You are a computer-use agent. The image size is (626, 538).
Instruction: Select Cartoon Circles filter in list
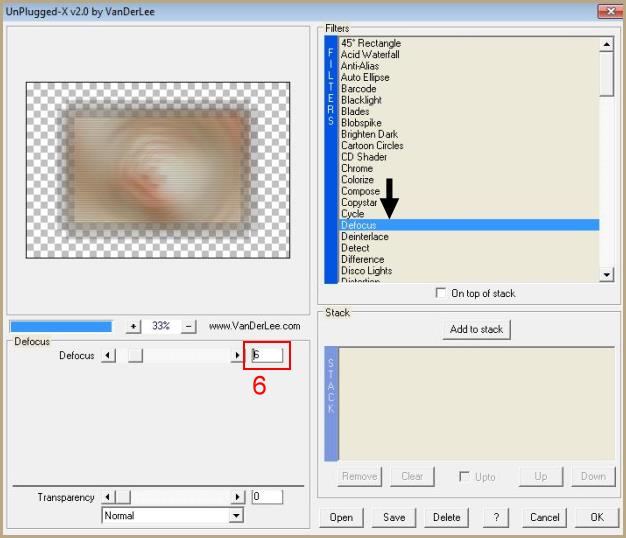click(x=372, y=146)
